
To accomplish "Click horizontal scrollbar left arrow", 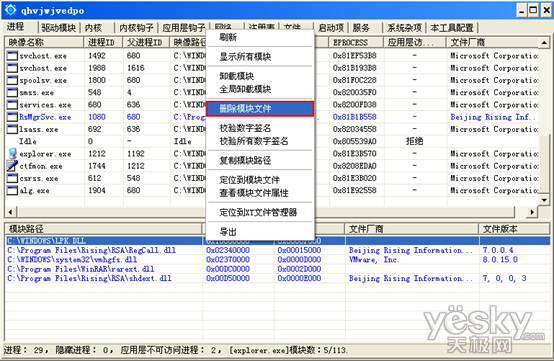I will [11, 212].
